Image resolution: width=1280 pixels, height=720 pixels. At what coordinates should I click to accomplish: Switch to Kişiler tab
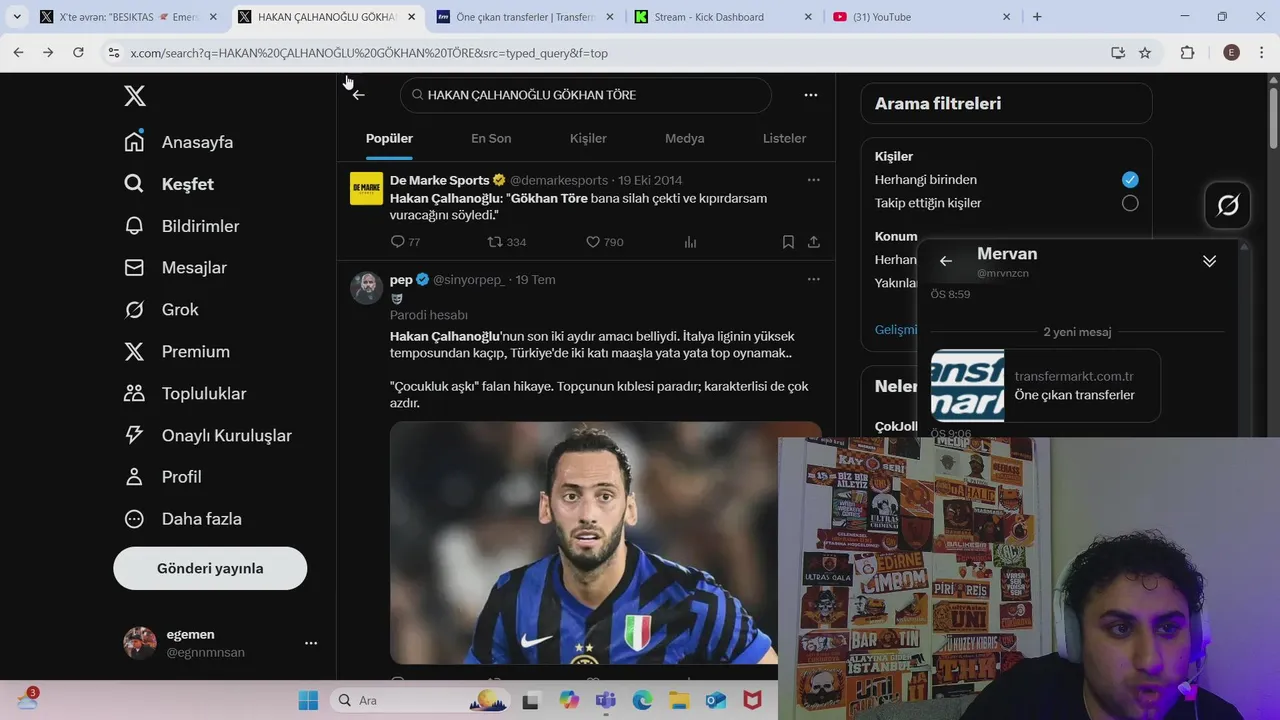coord(588,139)
